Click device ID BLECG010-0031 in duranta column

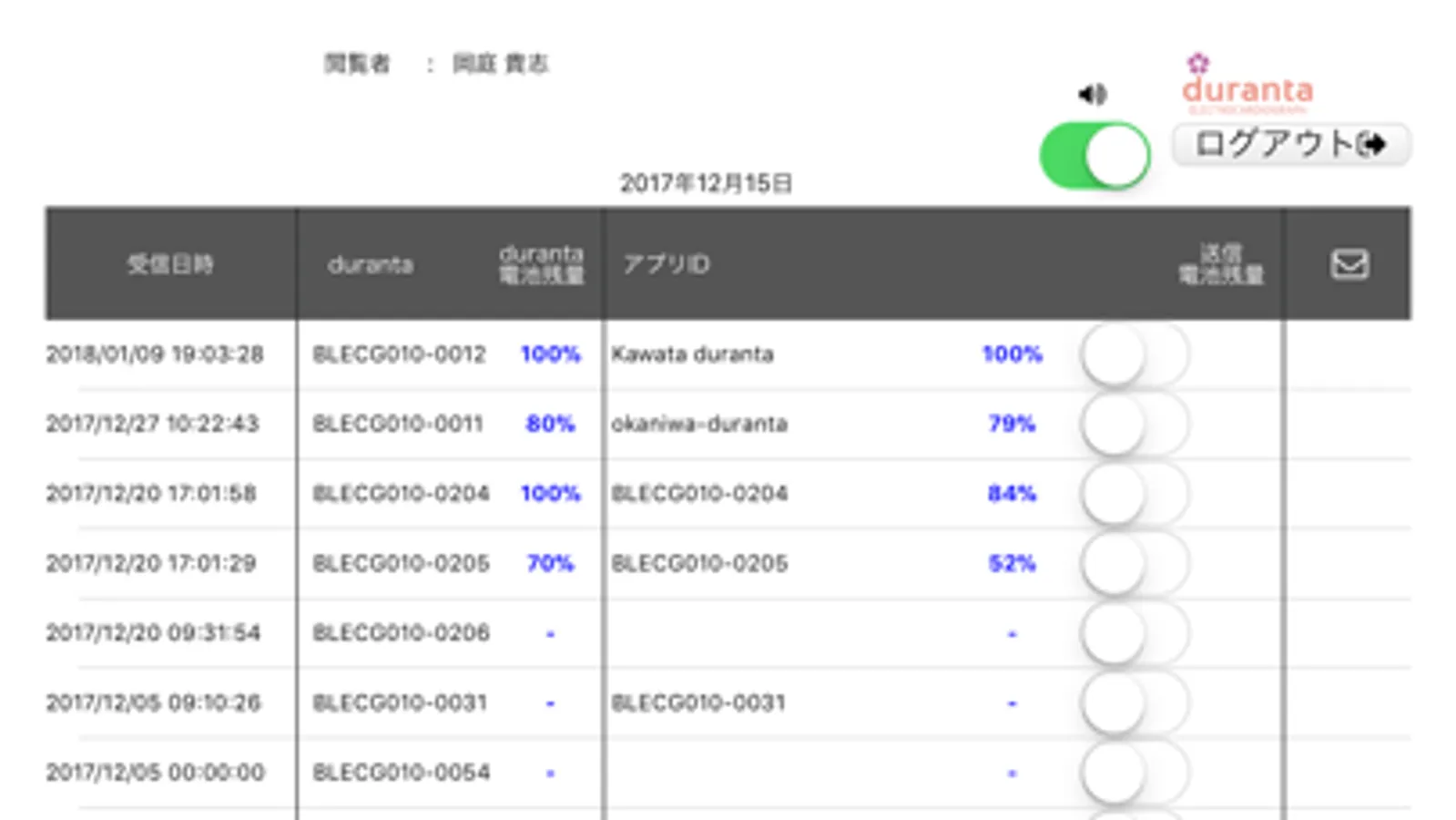(400, 702)
